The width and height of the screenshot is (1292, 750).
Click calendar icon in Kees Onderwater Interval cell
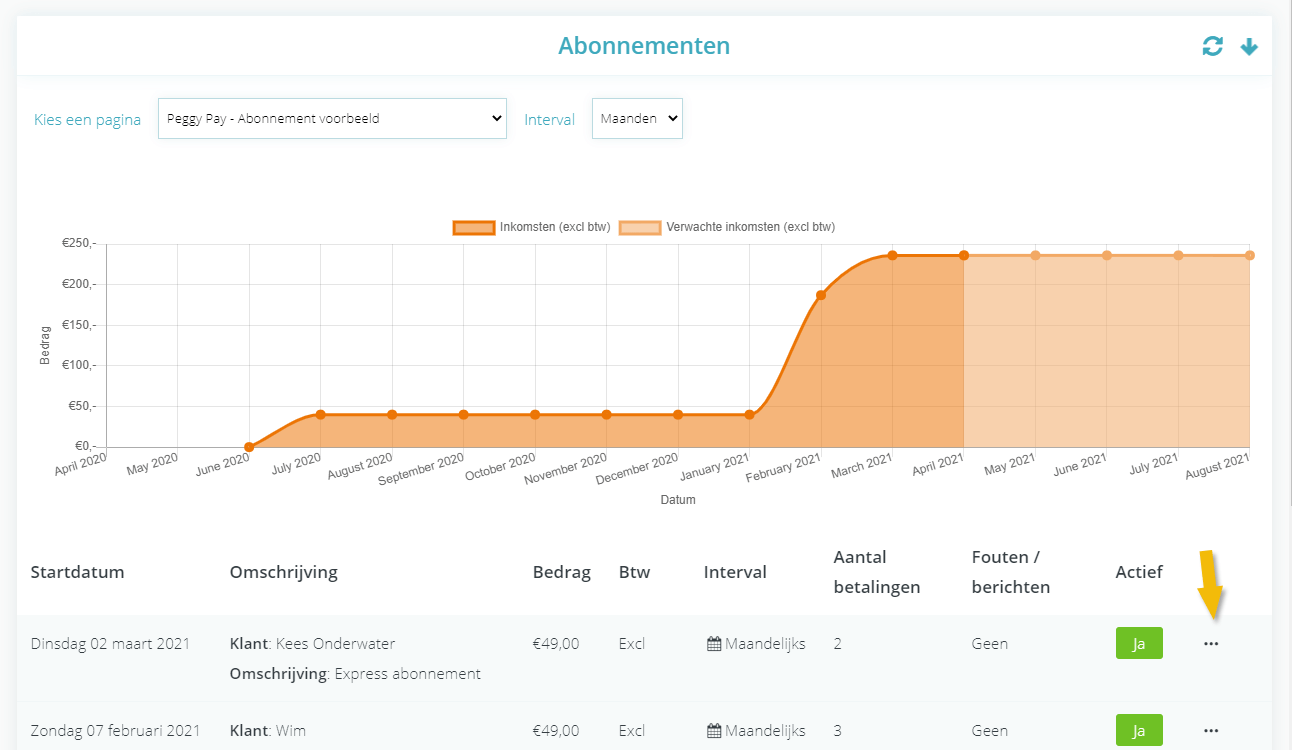coord(714,644)
